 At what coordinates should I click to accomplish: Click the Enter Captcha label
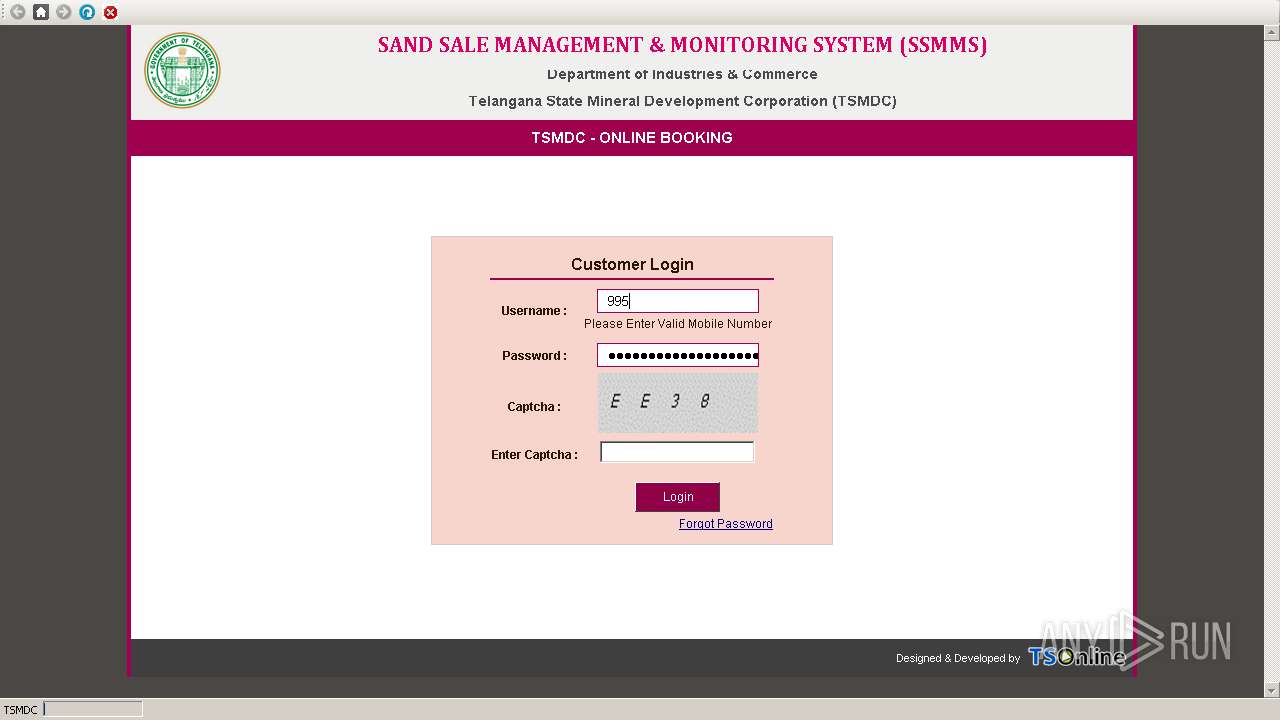(534, 455)
